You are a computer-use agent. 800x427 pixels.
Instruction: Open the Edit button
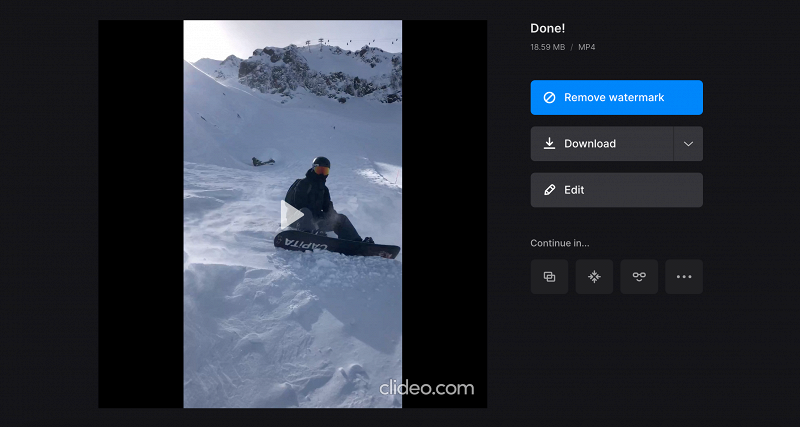coord(616,190)
